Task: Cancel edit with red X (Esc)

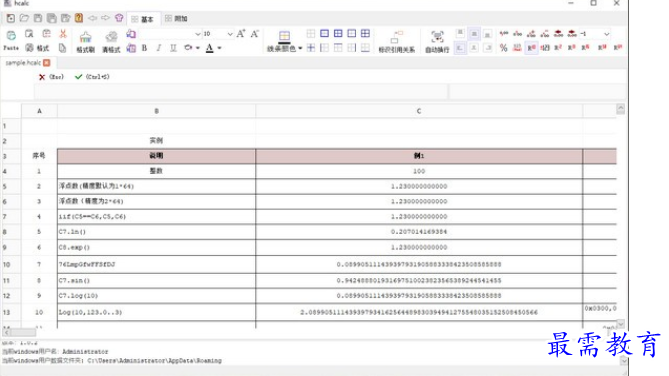Action: pyautogui.click(x=42, y=77)
